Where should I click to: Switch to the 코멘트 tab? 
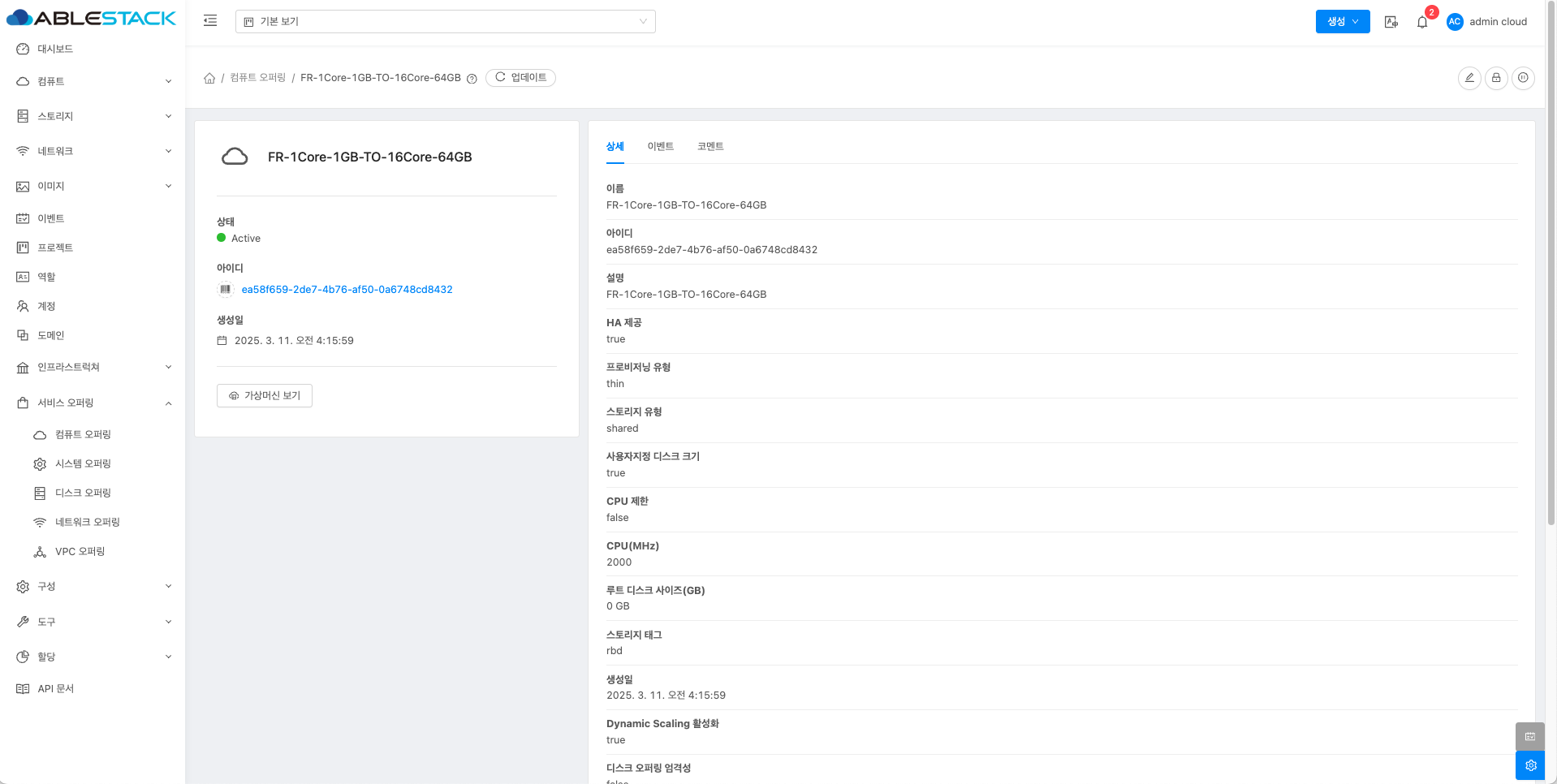click(710, 146)
